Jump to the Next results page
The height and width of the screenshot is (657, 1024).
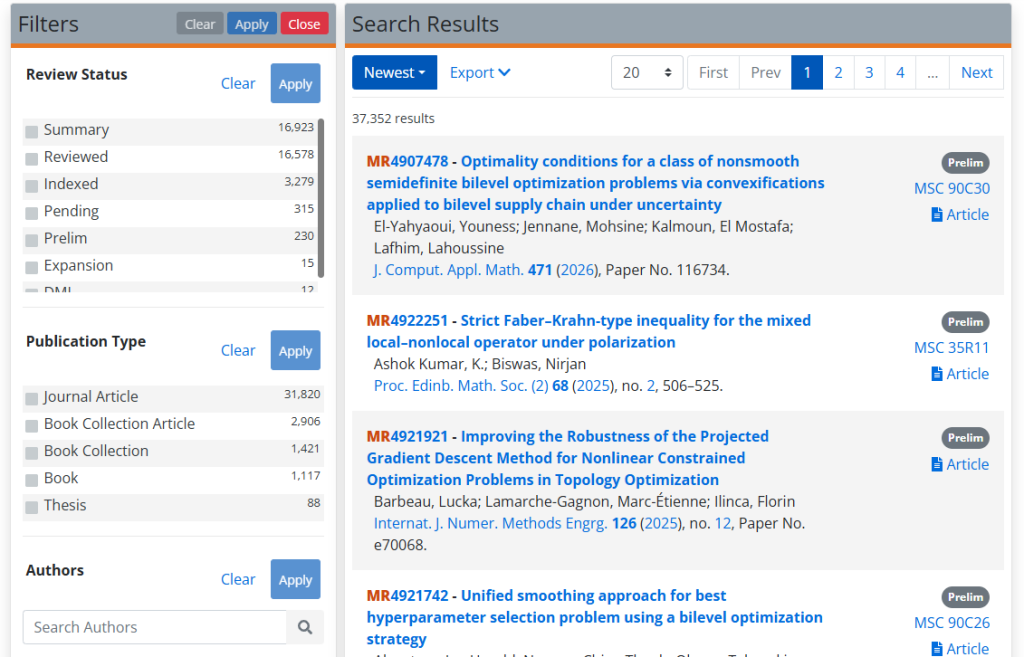(x=976, y=73)
